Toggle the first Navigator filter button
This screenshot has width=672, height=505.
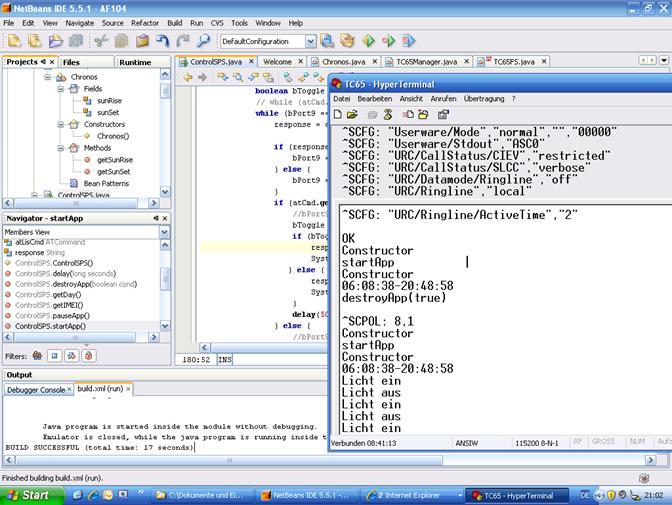tap(37, 355)
